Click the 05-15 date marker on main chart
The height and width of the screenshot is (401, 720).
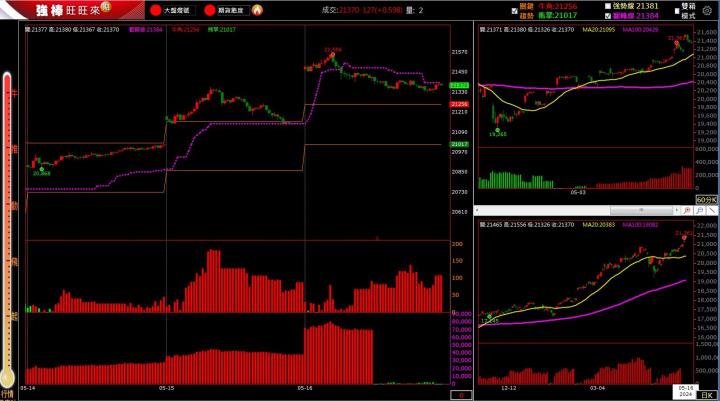point(167,387)
